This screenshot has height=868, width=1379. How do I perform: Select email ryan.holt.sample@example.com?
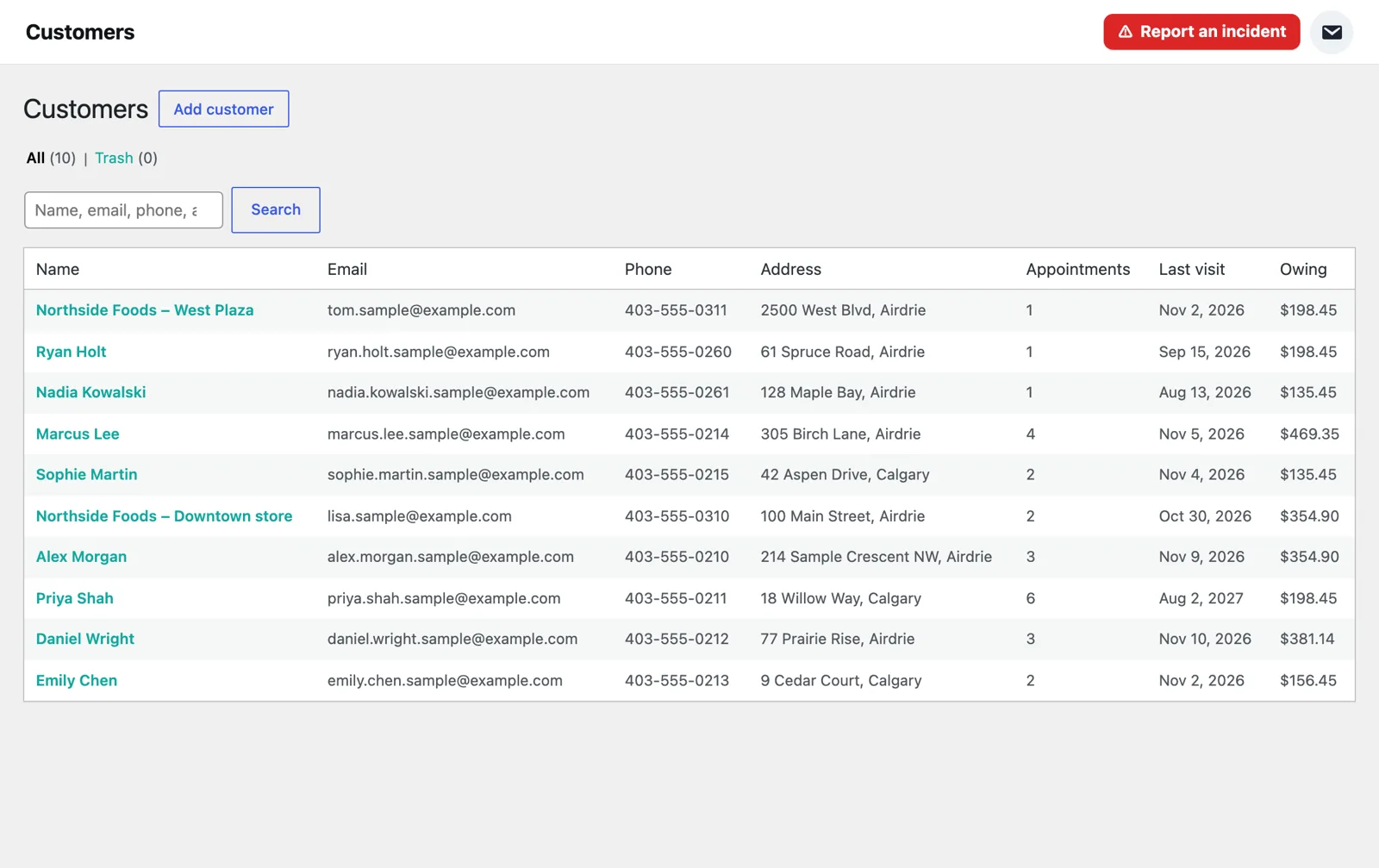coord(439,352)
